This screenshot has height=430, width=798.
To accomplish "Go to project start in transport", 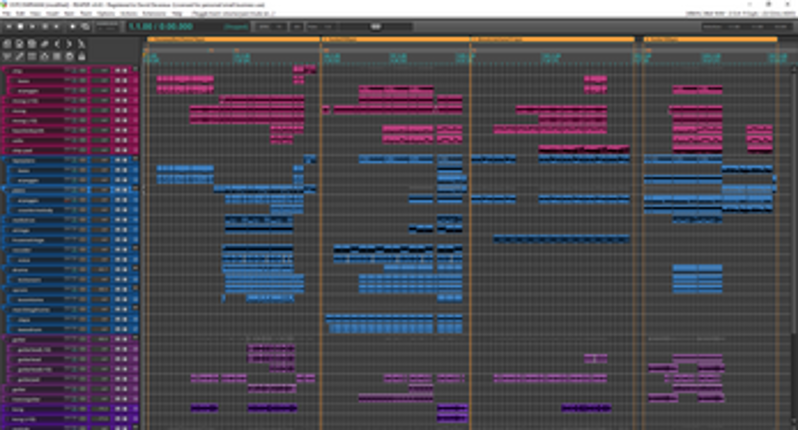I will tap(9, 26).
